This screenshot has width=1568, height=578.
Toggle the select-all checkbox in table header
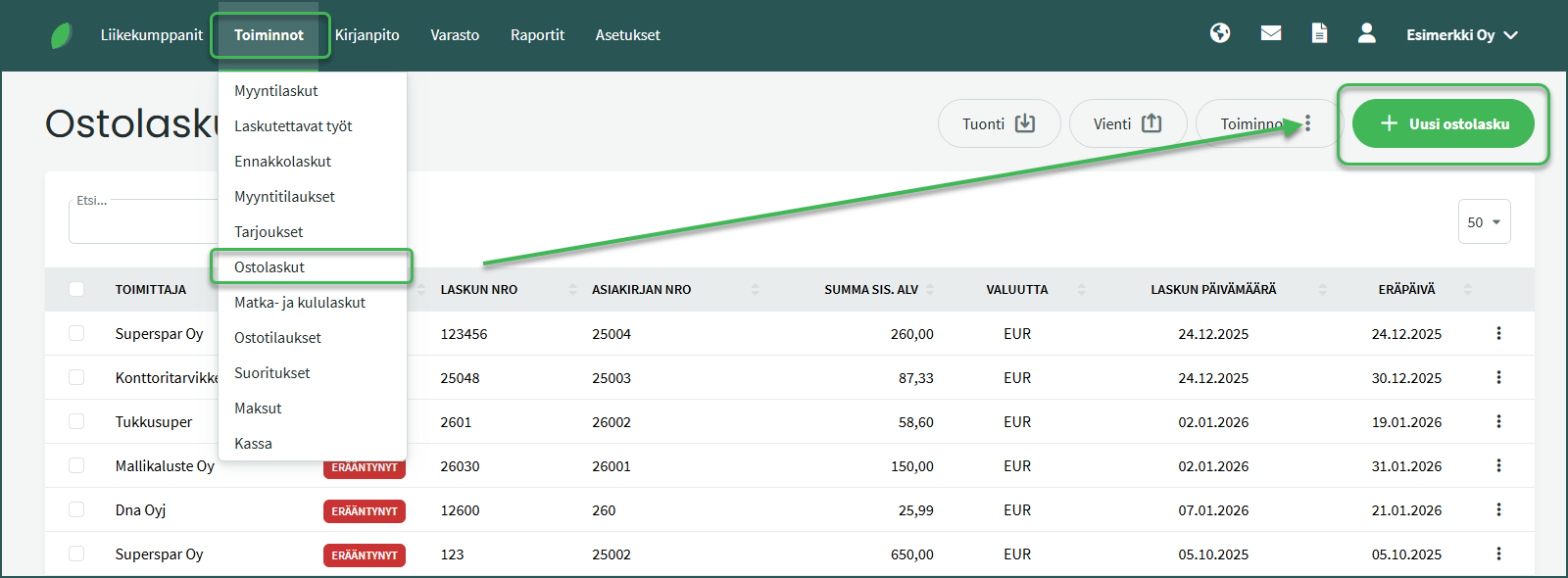point(76,289)
